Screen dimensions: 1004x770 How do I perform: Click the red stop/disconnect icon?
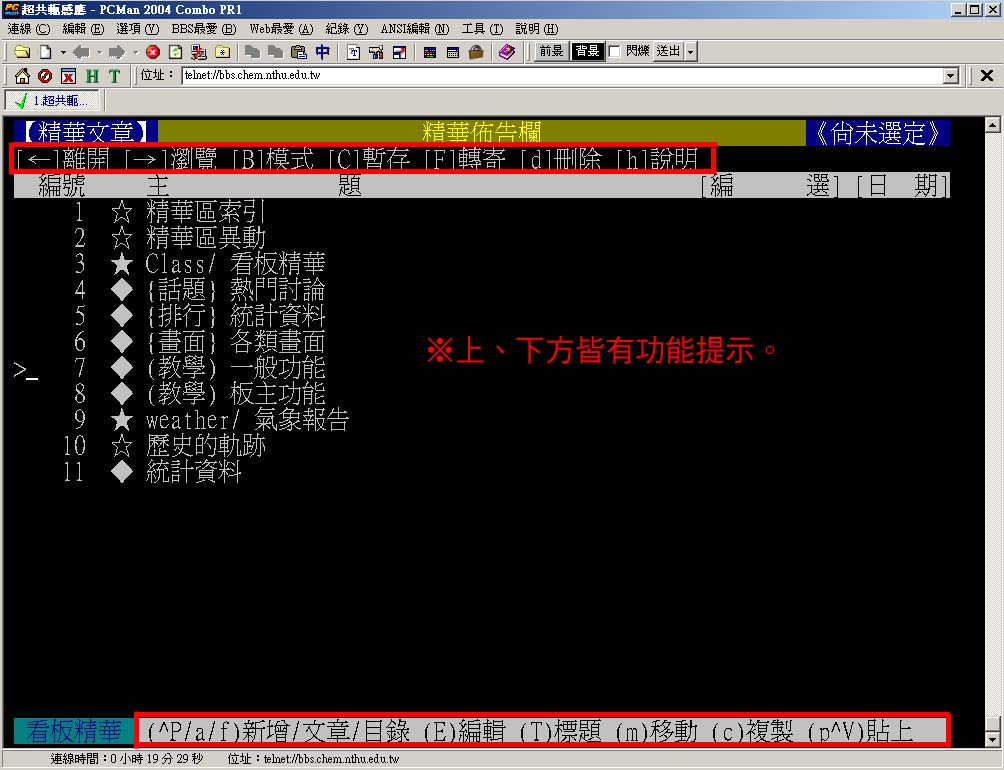pyautogui.click(x=153, y=52)
